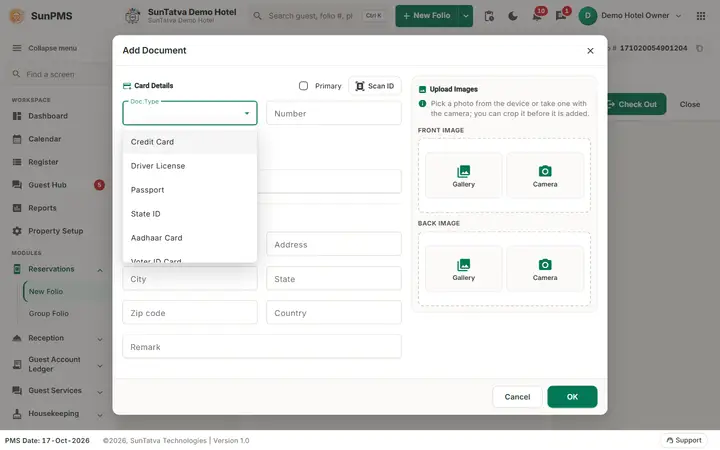Expand the Demo Hotel Owner user menu

coord(678,16)
